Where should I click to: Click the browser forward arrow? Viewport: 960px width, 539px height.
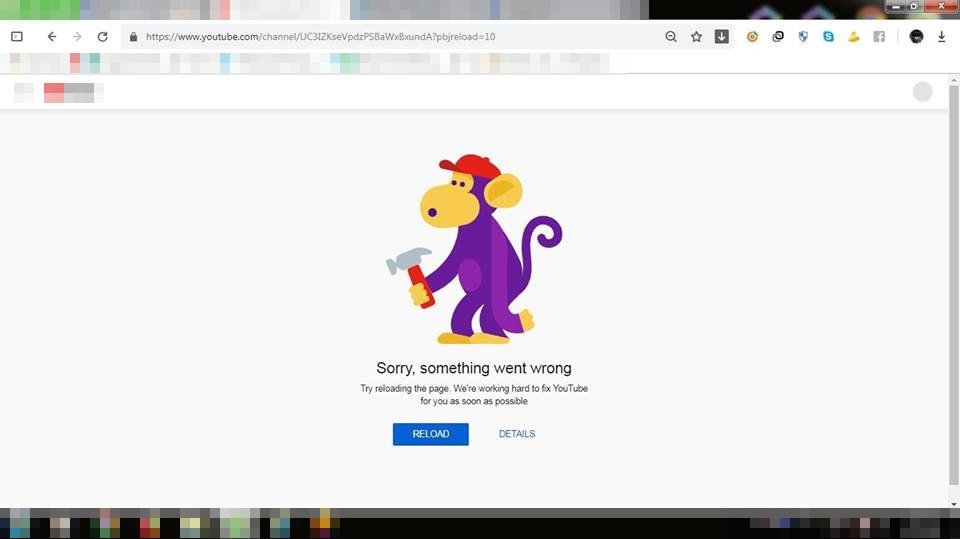pos(77,37)
